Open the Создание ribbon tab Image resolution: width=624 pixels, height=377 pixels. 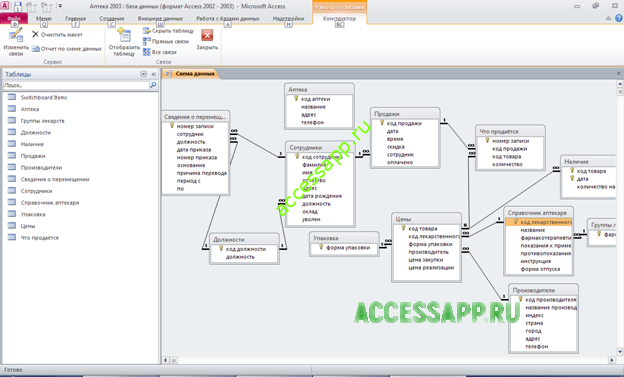(x=112, y=18)
